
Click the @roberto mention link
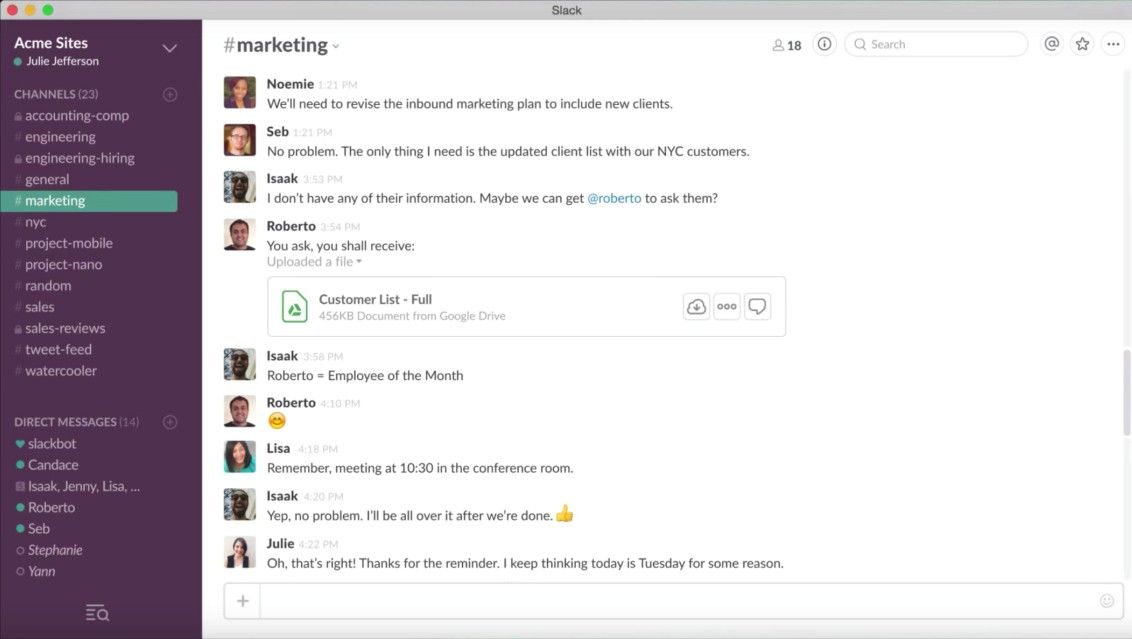click(614, 198)
